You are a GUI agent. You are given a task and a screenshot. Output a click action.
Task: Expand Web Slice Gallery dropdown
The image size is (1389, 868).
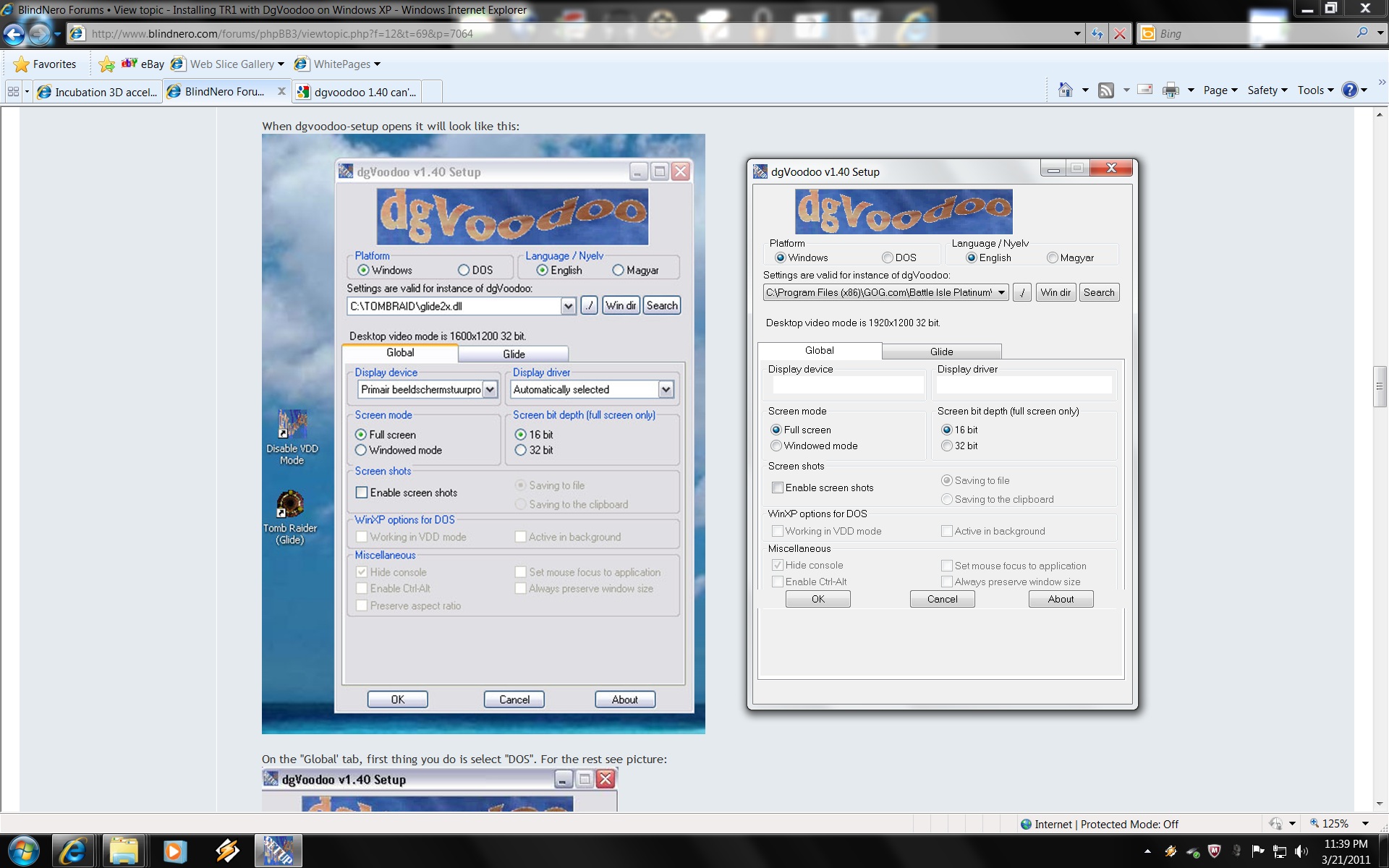click(x=281, y=64)
